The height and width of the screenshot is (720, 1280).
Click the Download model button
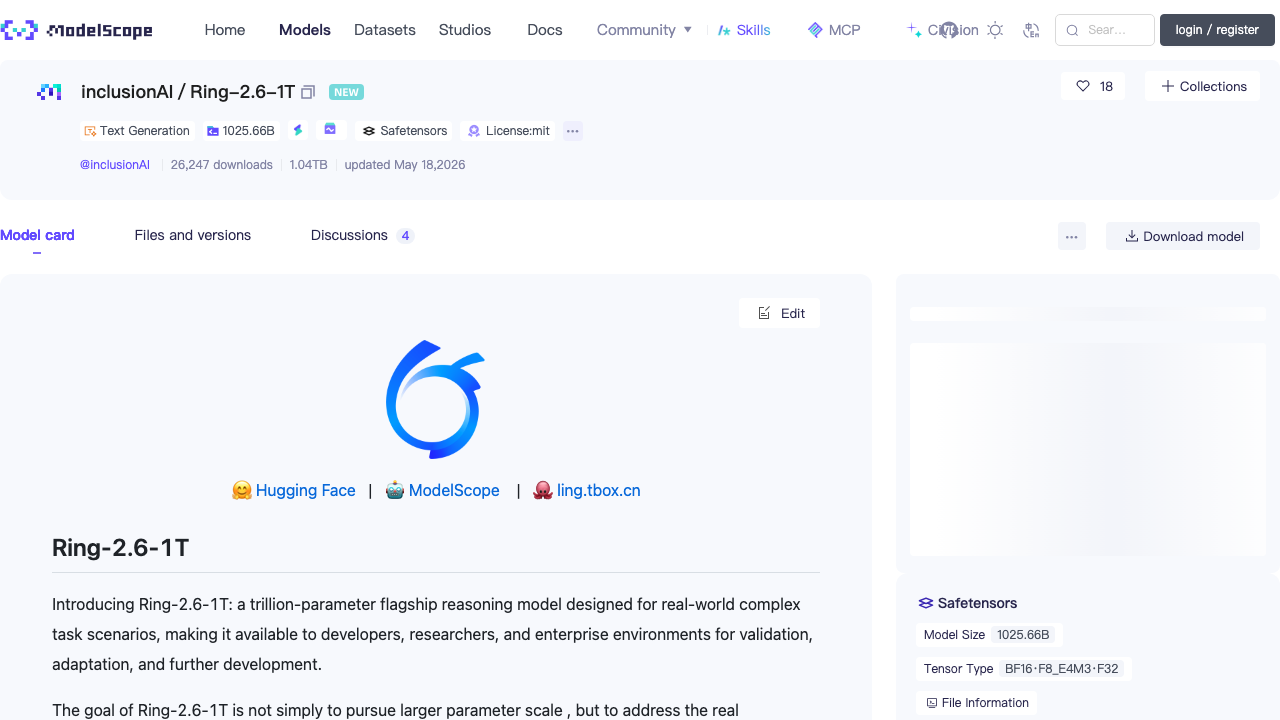1183,236
